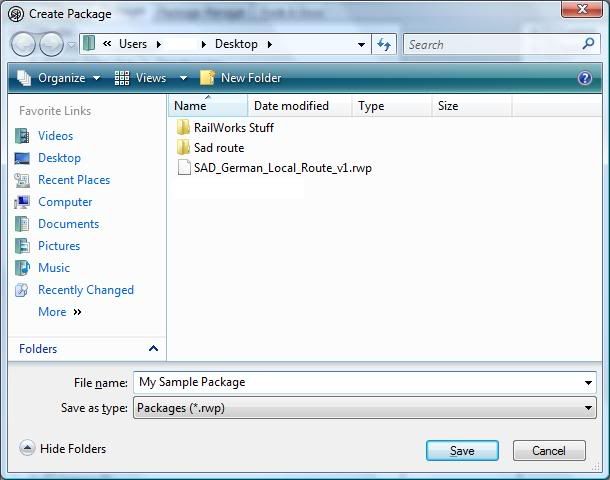610x480 pixels.
Task: Collapse the folder pane with Hide Folders
Action: (x=63, y=449)
